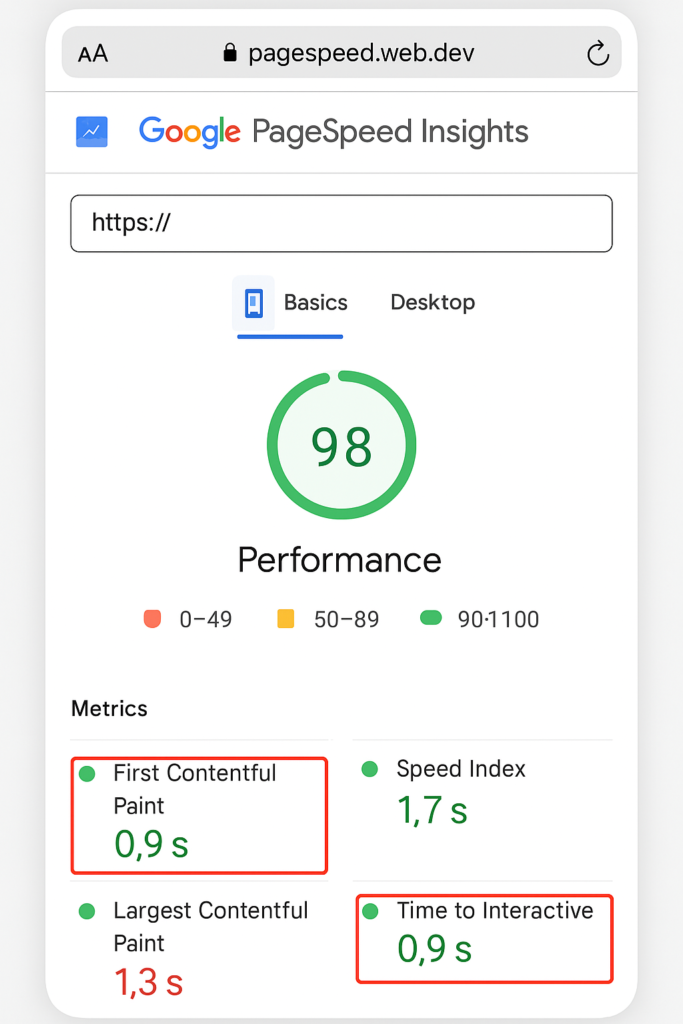Switch to the Desktop tab
Viewport: 683px width, 1024px height.
[432, 302]
